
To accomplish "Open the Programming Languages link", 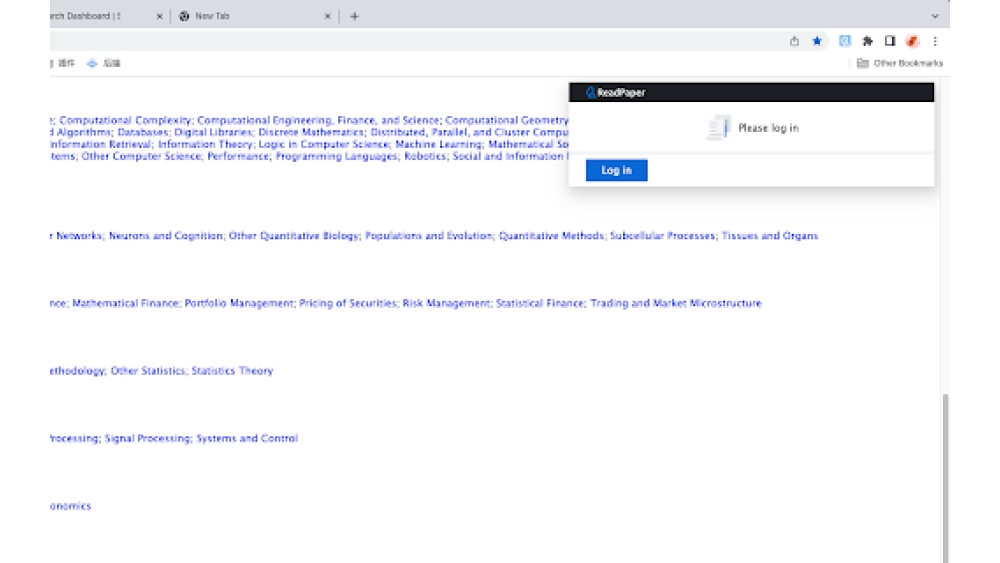I will (336, 157).
